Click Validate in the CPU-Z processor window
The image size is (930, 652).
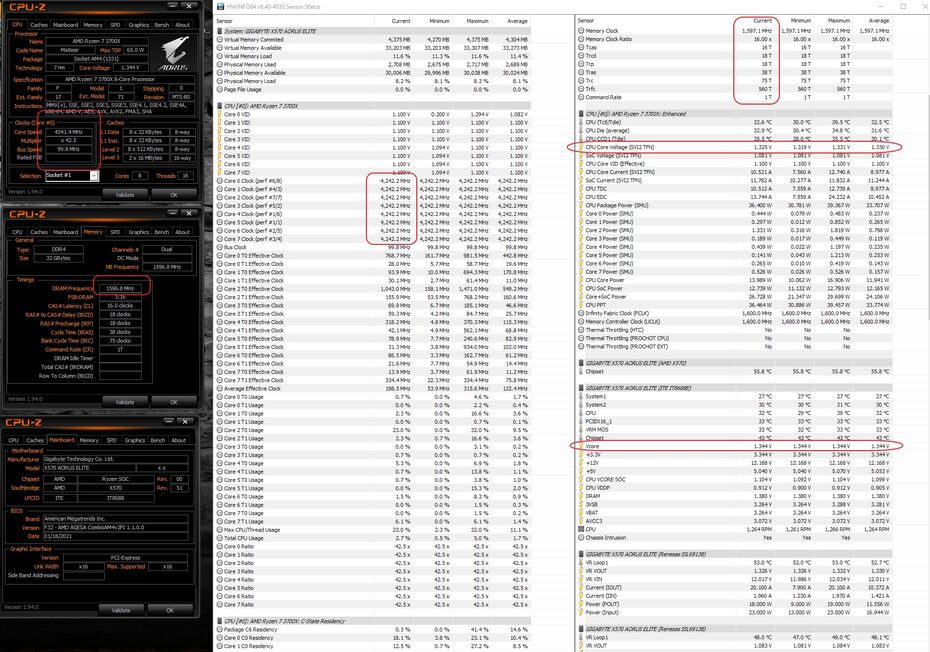[124, 195]
